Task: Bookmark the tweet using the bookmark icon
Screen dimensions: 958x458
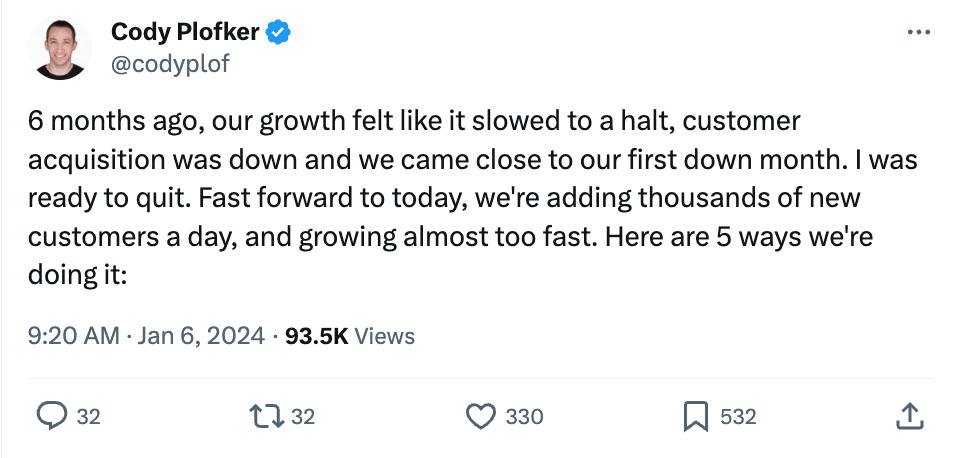Action: click(x=696, y=416)
